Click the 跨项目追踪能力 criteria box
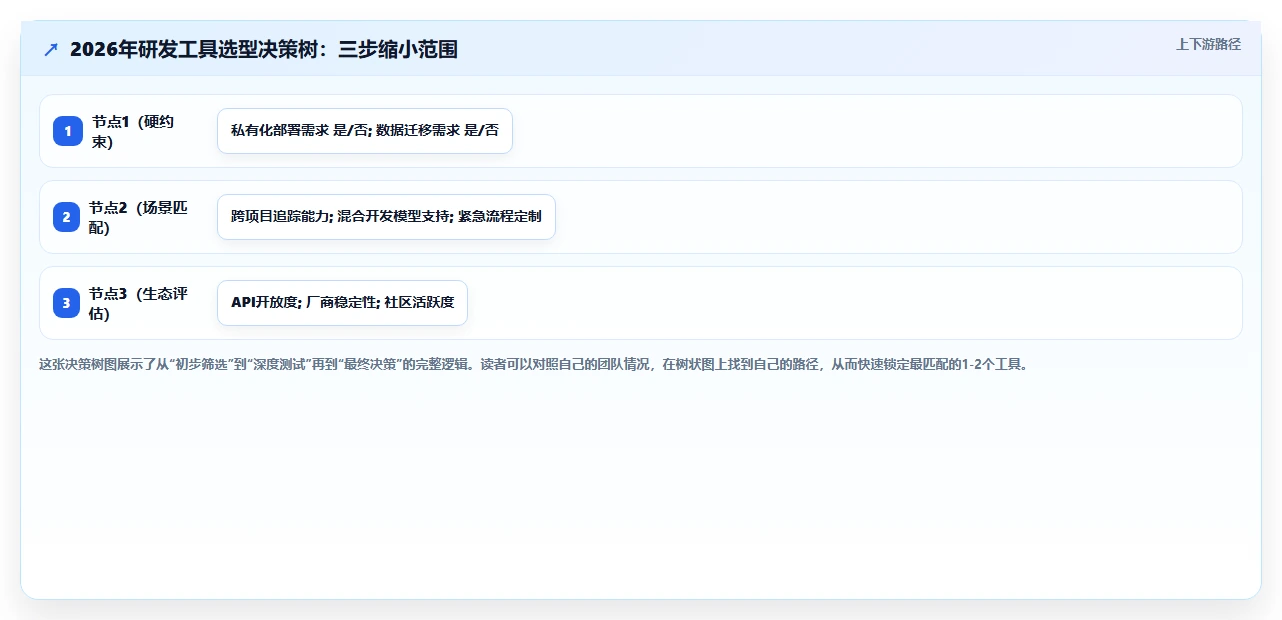 coord(386,217)
